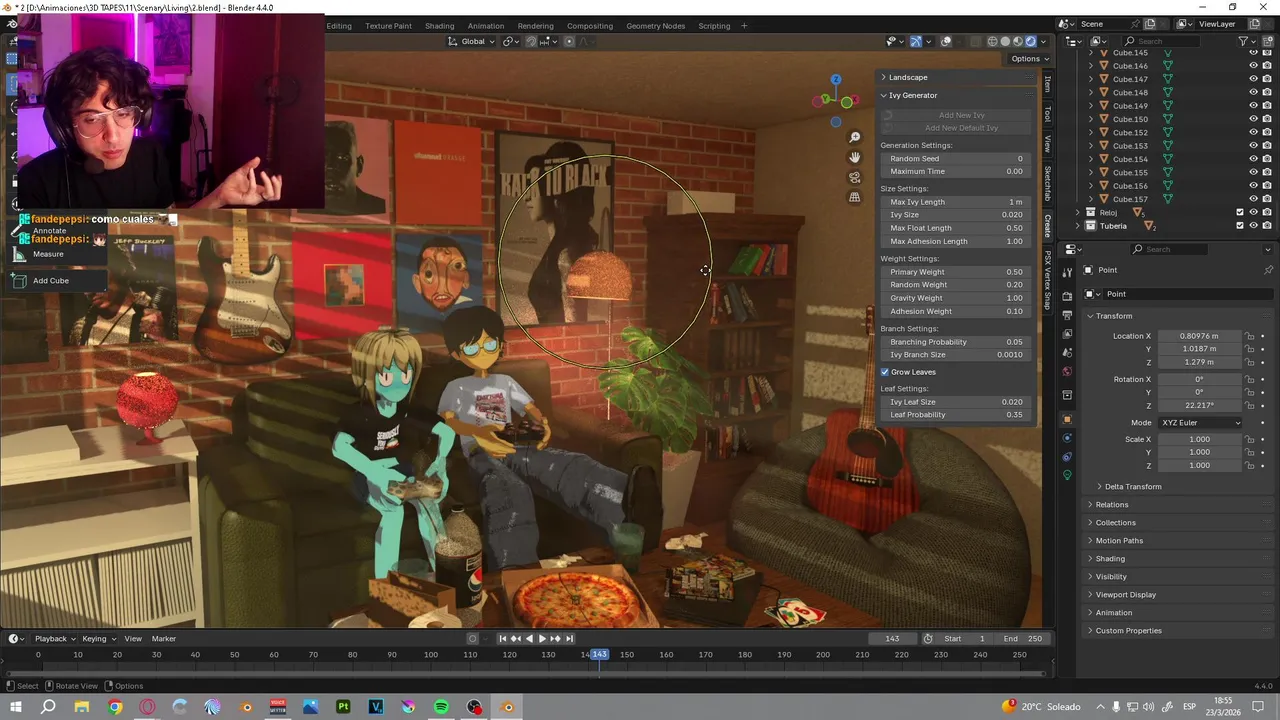Click the viewport zoom magnifier icon
The image size is (1280, 720).
pyautogui.click(x=854, y=137)
